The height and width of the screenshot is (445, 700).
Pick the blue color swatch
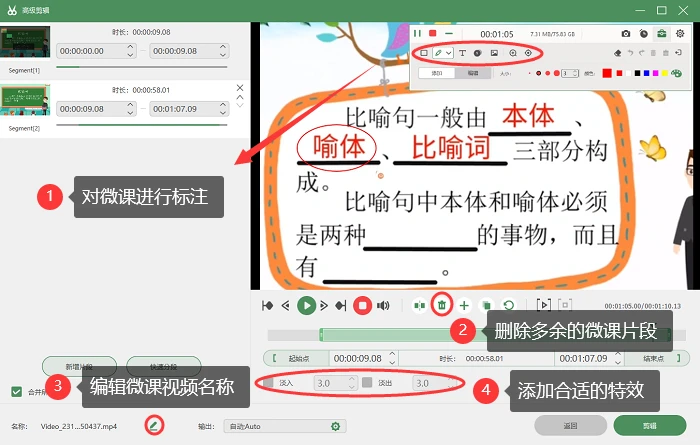coord(646,73)
